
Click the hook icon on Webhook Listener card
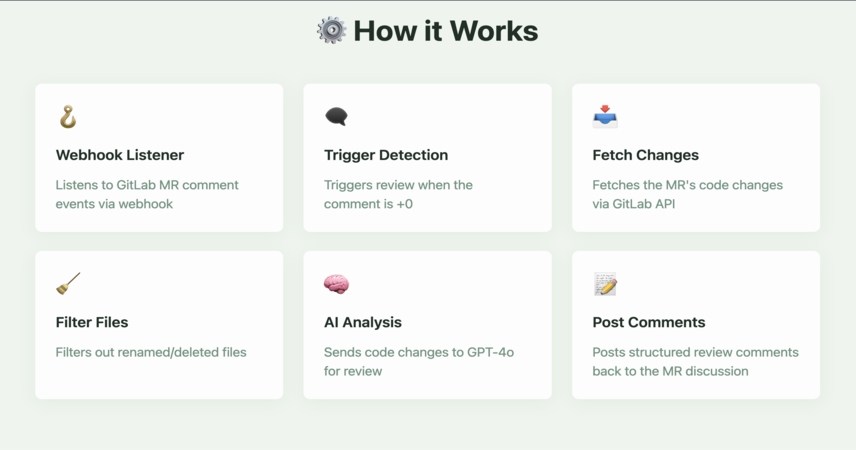[68, 117]
